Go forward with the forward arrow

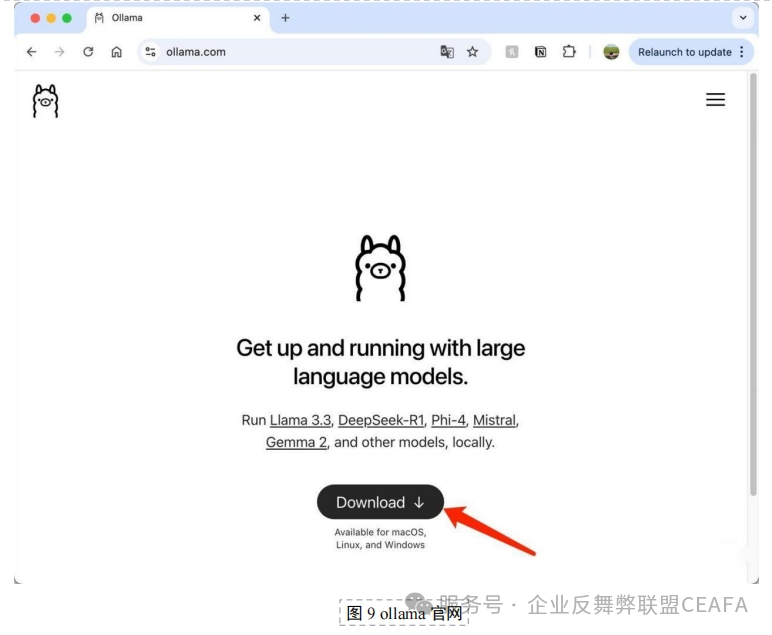click(x=60, y=52)
